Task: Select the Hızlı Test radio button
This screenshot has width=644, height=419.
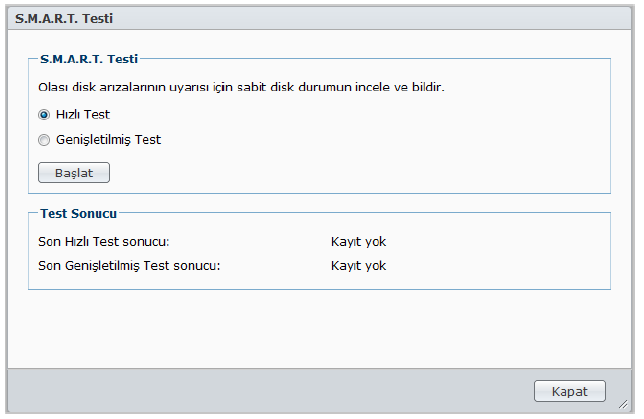Action: 44,115
